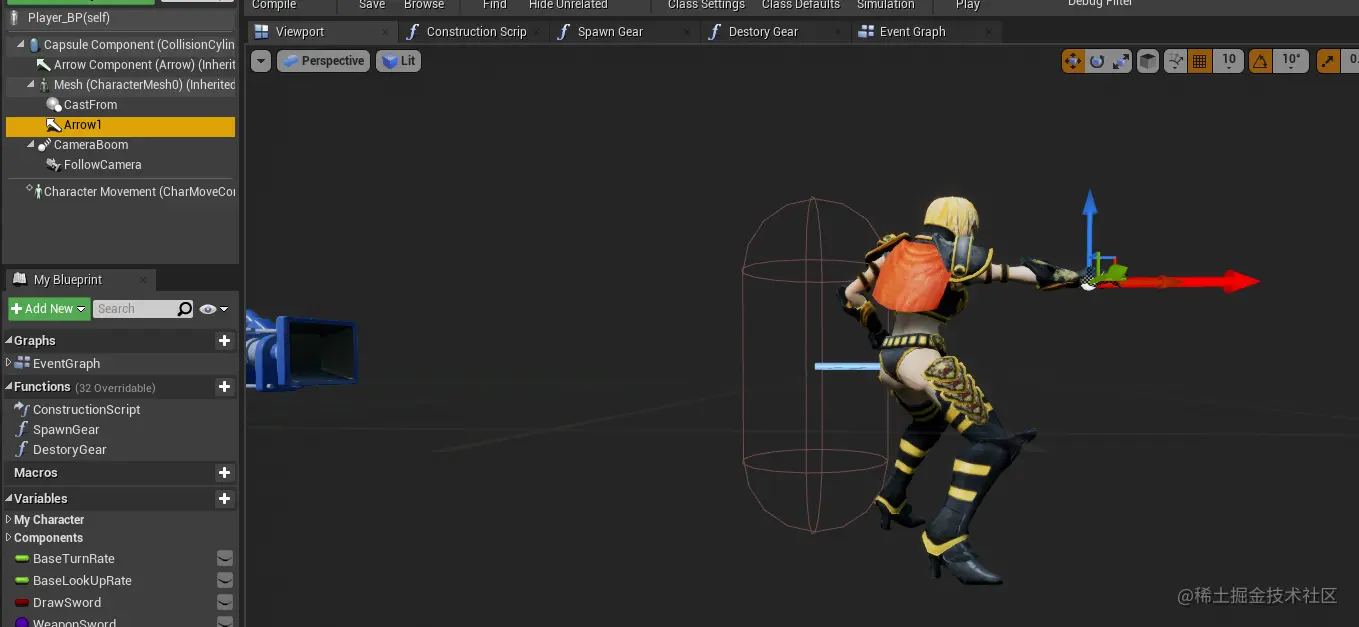The width and height of the screenshot is (1359, 627).
Task: Collapse the Variables section
Action: pyautogui.click(x=9, y=499)
